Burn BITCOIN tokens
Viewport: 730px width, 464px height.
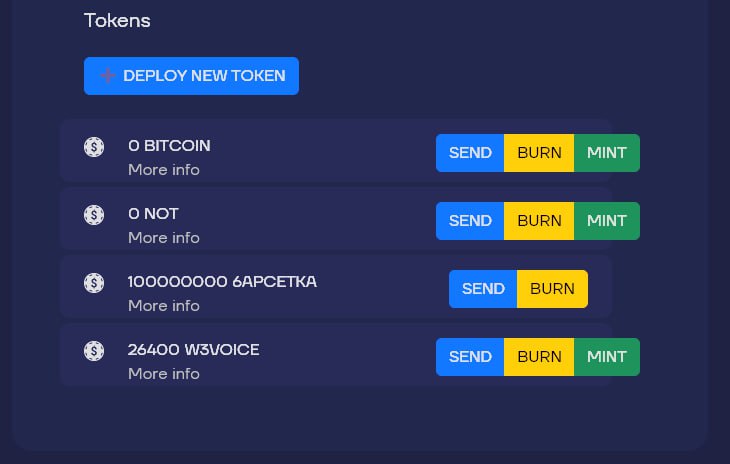pos(539,153)
